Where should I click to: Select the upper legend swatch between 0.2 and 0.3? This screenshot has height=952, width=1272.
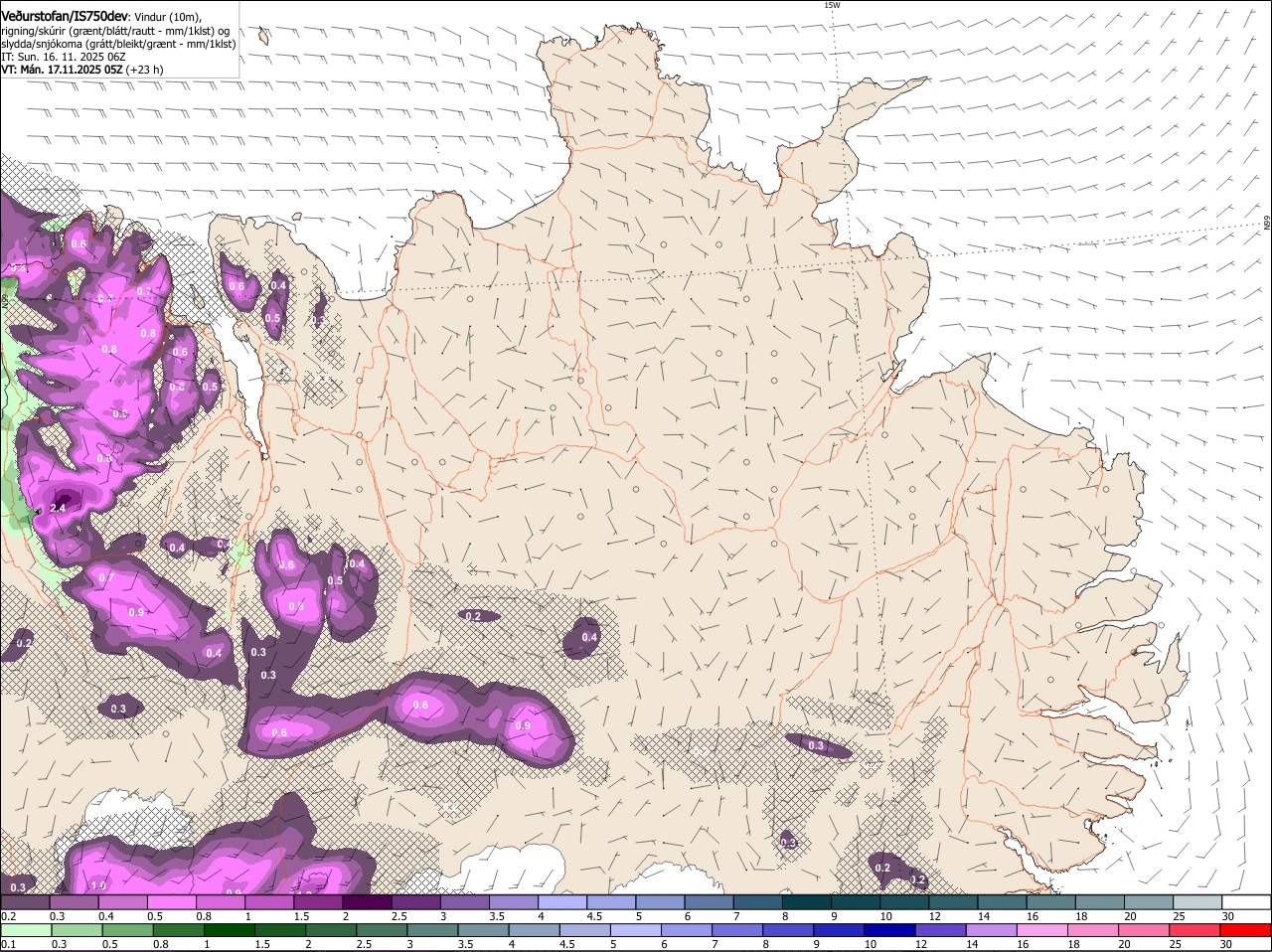tap(25, 902)
